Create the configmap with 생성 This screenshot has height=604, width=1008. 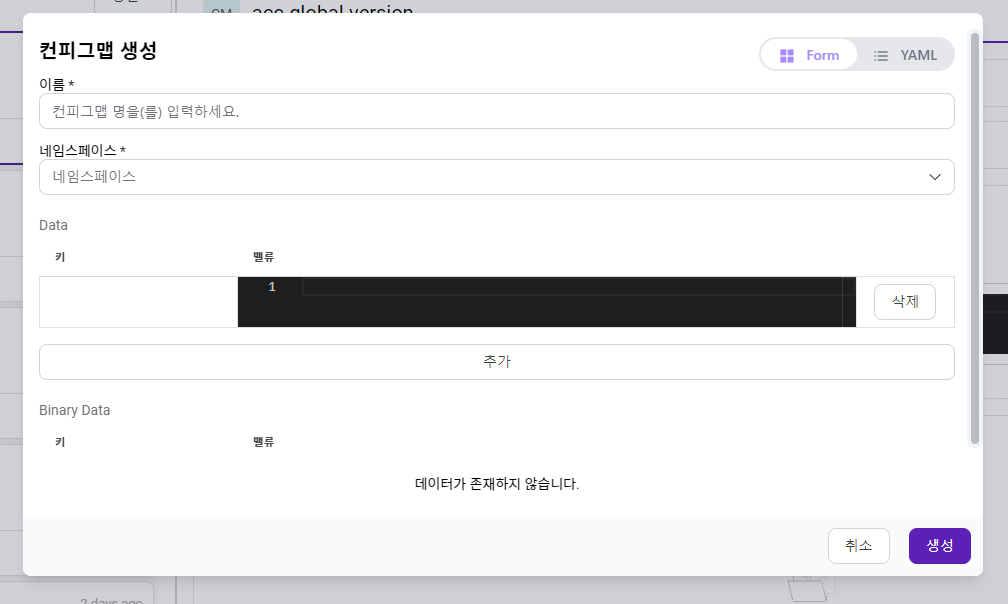(x=939, y=546)
